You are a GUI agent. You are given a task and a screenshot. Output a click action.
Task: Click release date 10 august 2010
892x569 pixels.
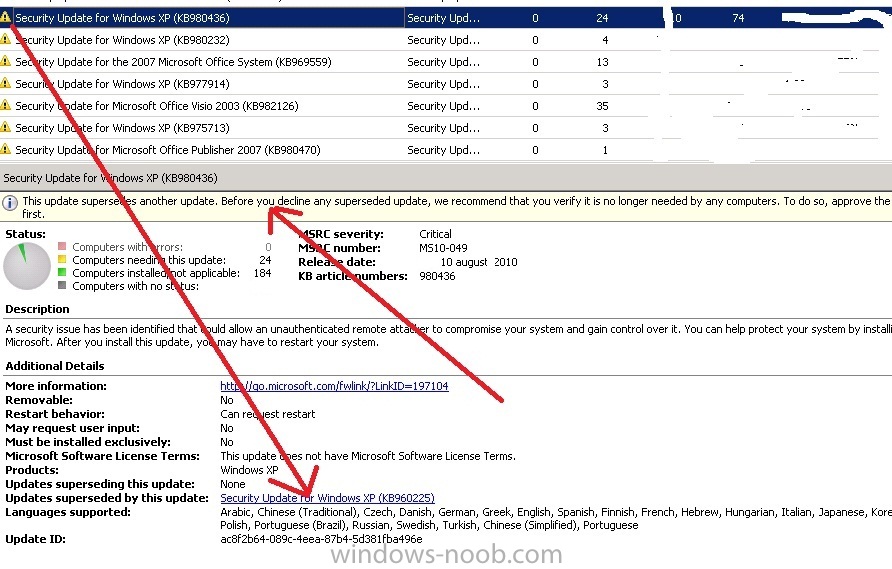pyautogui.click(x=478, y=262)
